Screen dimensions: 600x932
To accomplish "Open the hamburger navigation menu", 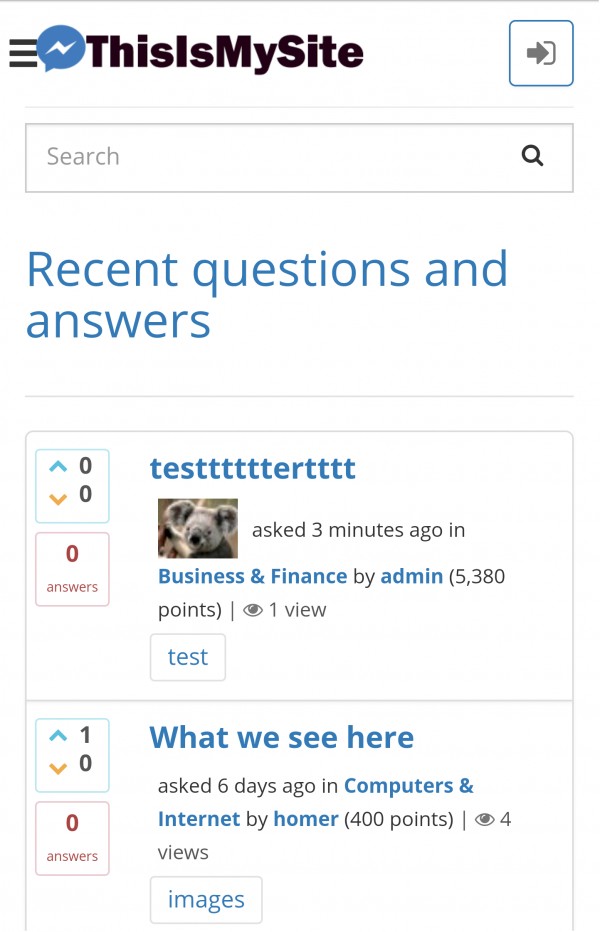I will coord(22,53).
